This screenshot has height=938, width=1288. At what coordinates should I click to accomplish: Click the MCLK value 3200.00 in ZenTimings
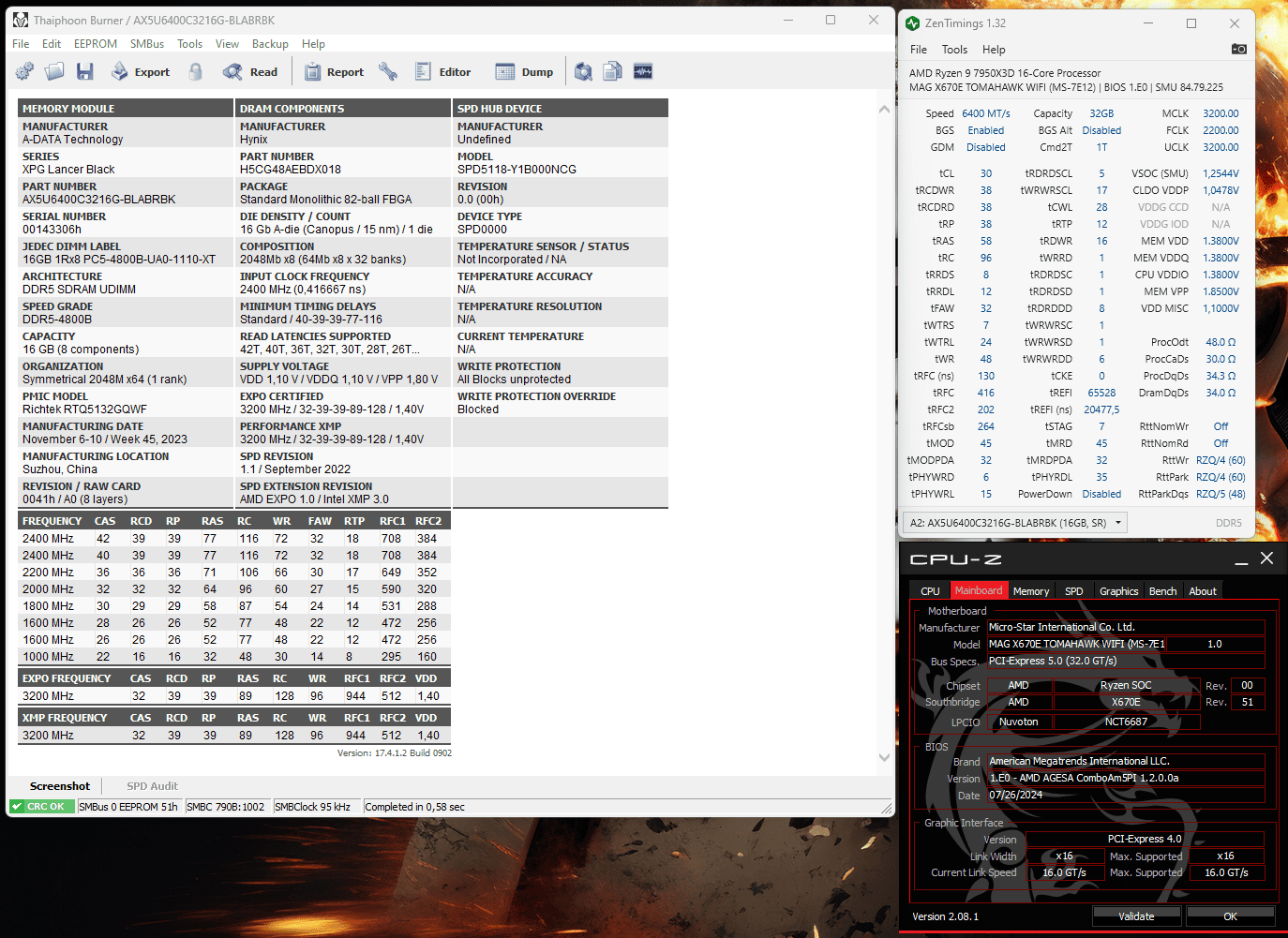(x=1221, y=113)
